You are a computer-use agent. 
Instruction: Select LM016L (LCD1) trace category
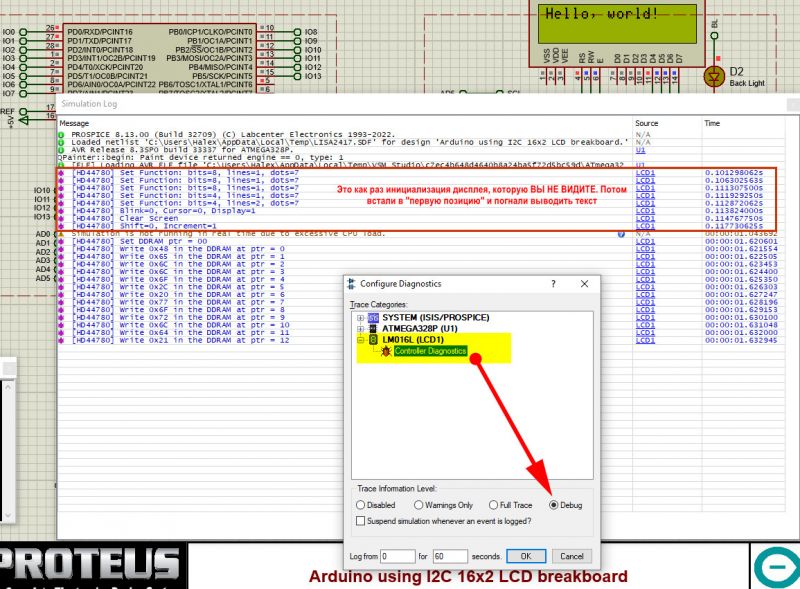point(413,340)
